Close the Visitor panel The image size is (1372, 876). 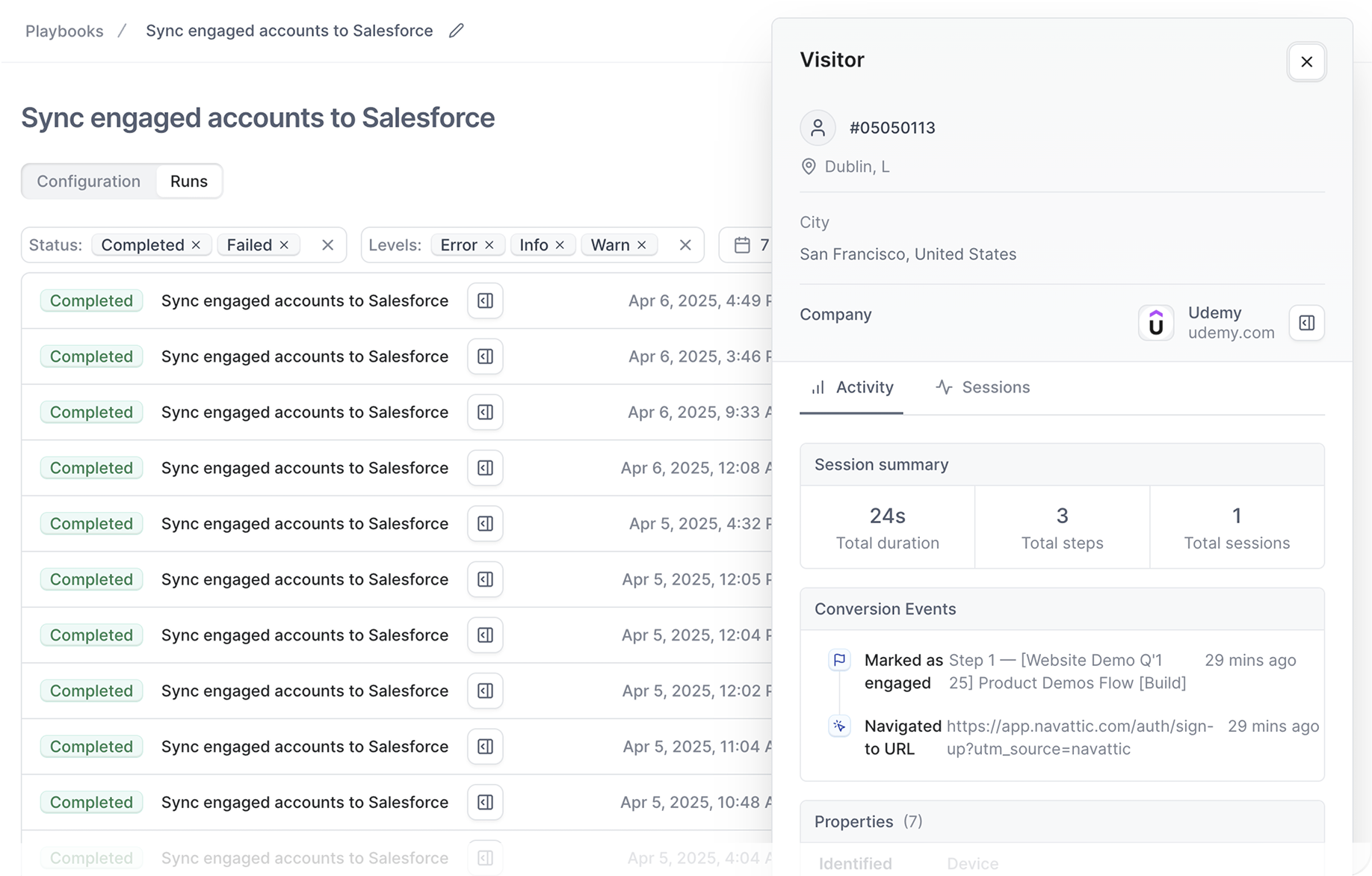pyautogui.click(x=1306, y=62)
